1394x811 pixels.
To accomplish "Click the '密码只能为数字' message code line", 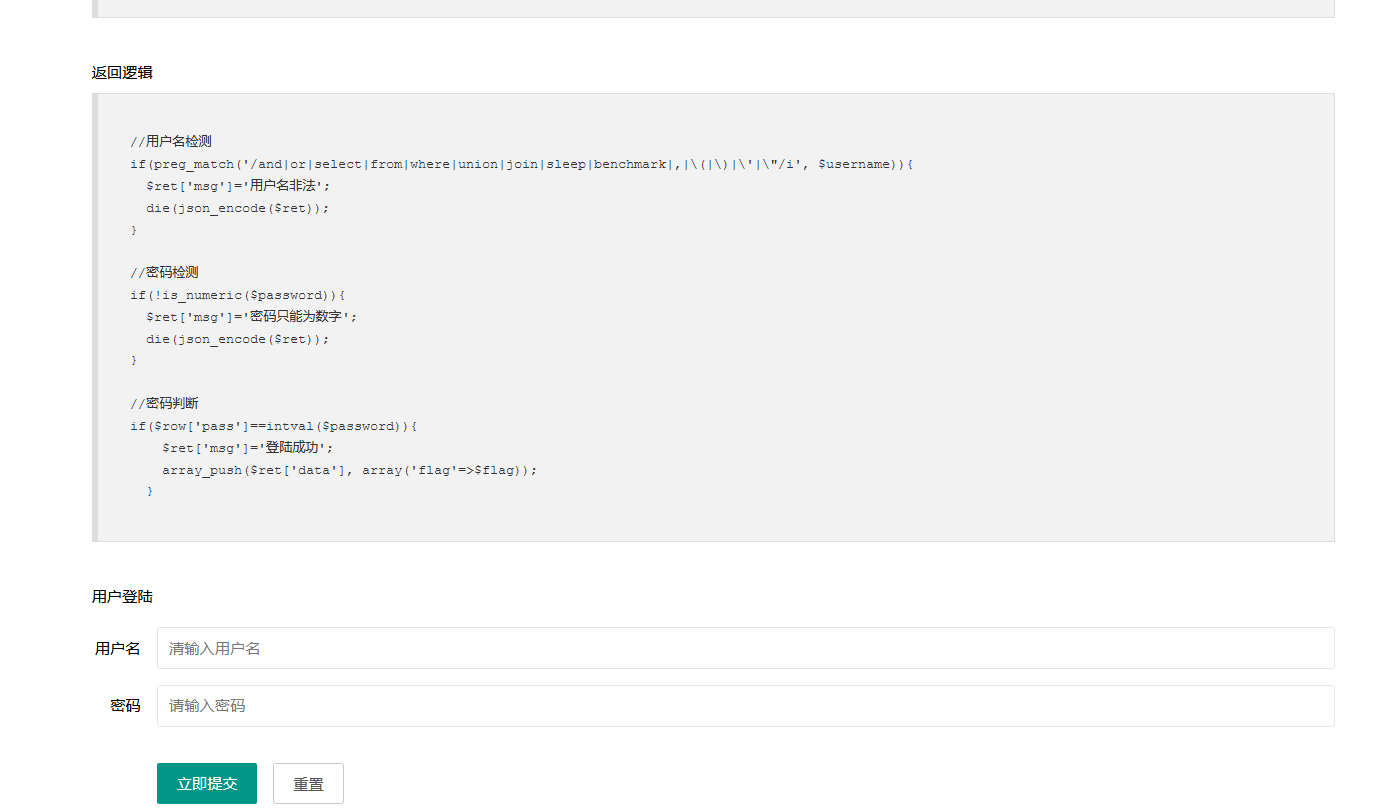I will [x=252, y=317].
